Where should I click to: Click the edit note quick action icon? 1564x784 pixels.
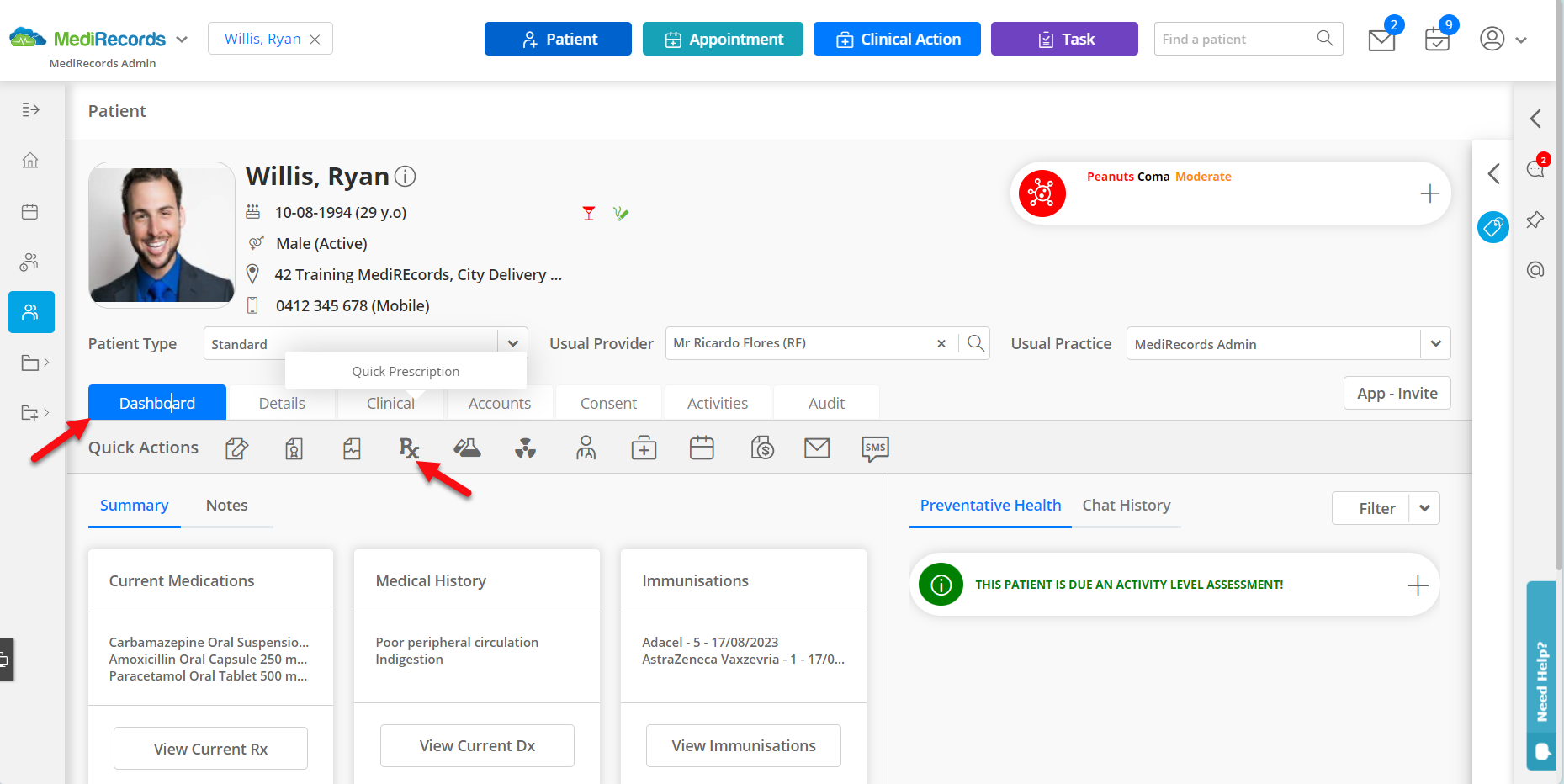coord(236,448)
